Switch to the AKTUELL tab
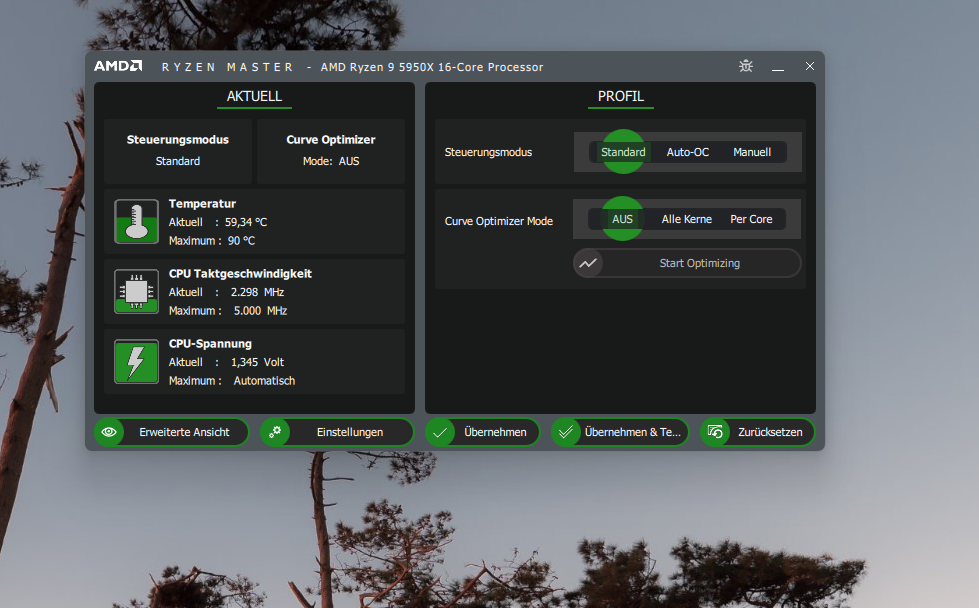Image resolution: width=979 pixels, height=608 pixels. point(254,97)
